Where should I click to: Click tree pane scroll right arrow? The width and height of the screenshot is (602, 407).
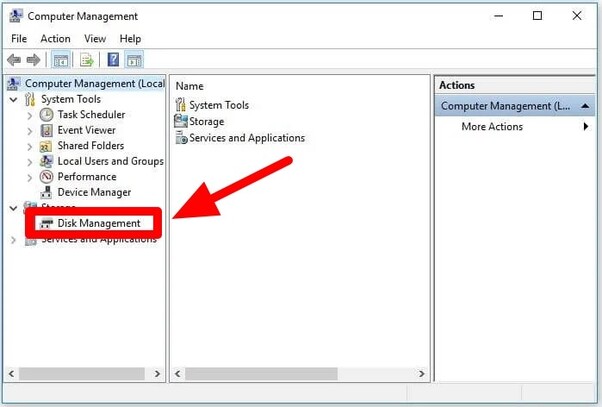[157, 374]
